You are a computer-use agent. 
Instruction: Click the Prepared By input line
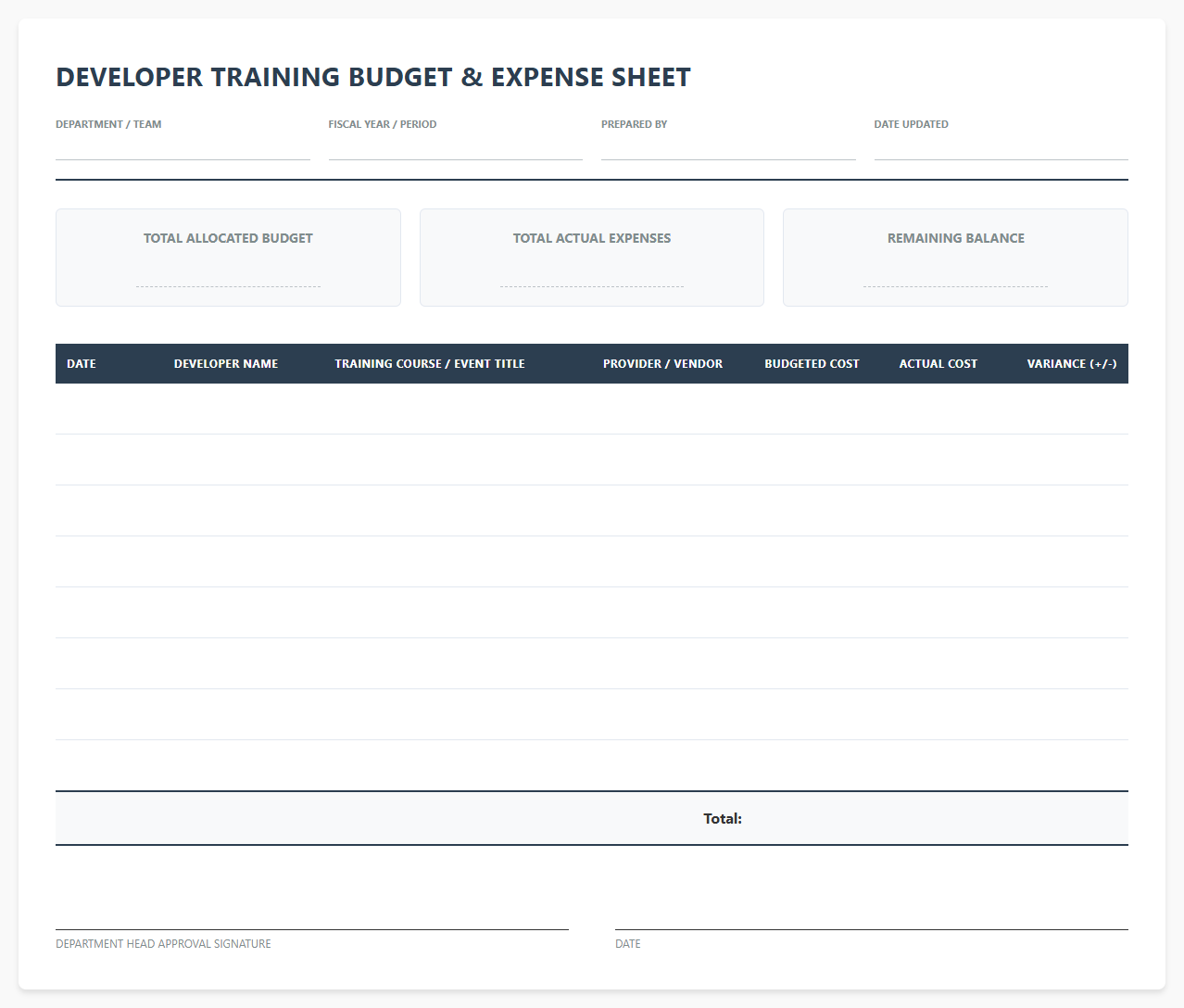point(728,148)
